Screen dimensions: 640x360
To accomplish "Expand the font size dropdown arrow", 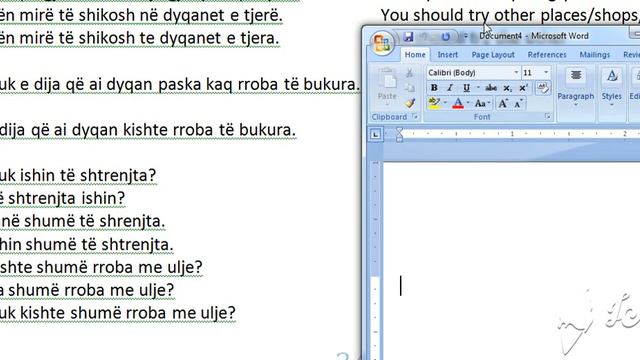I will click(x=546, y=73).
